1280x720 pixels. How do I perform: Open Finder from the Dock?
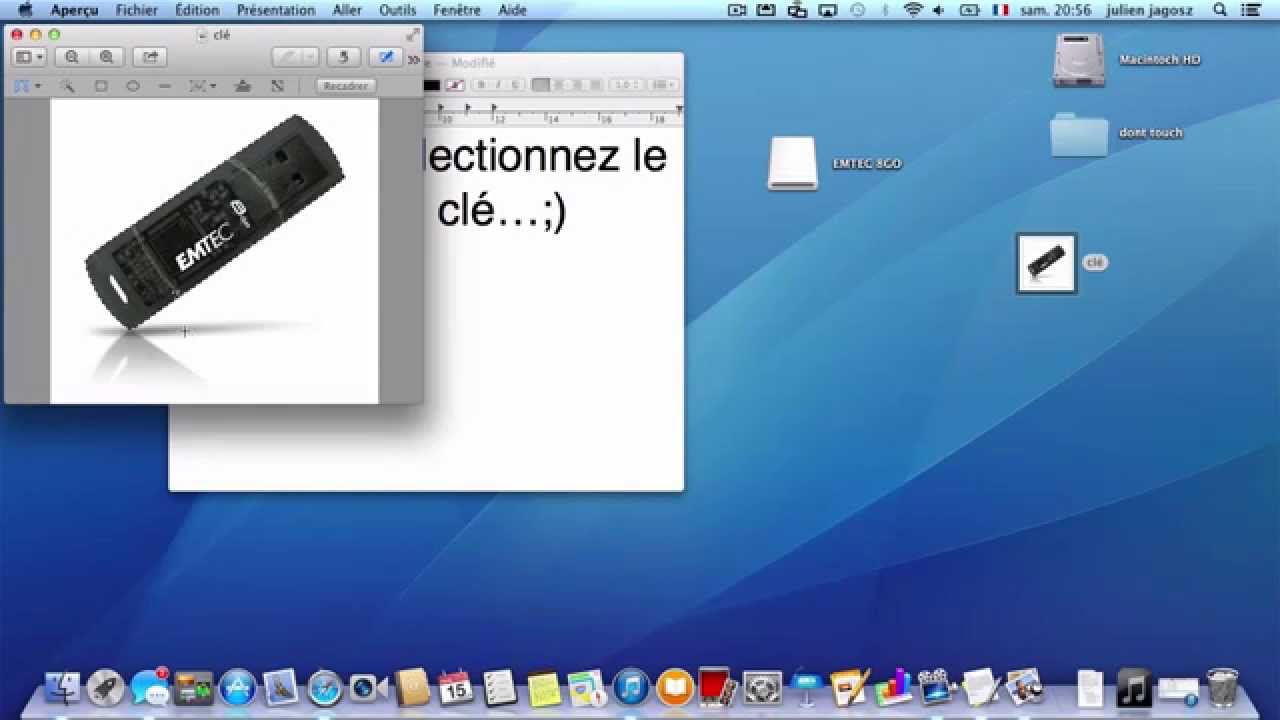(63, 687)
